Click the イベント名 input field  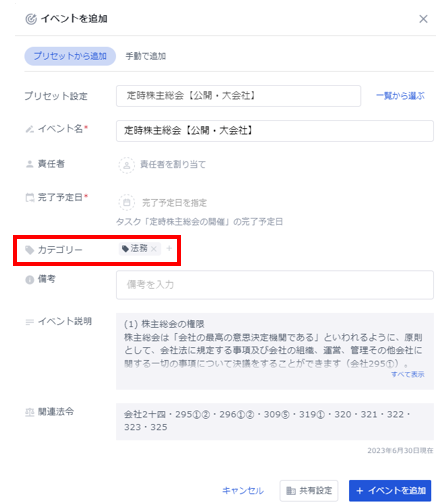[275, 131]
